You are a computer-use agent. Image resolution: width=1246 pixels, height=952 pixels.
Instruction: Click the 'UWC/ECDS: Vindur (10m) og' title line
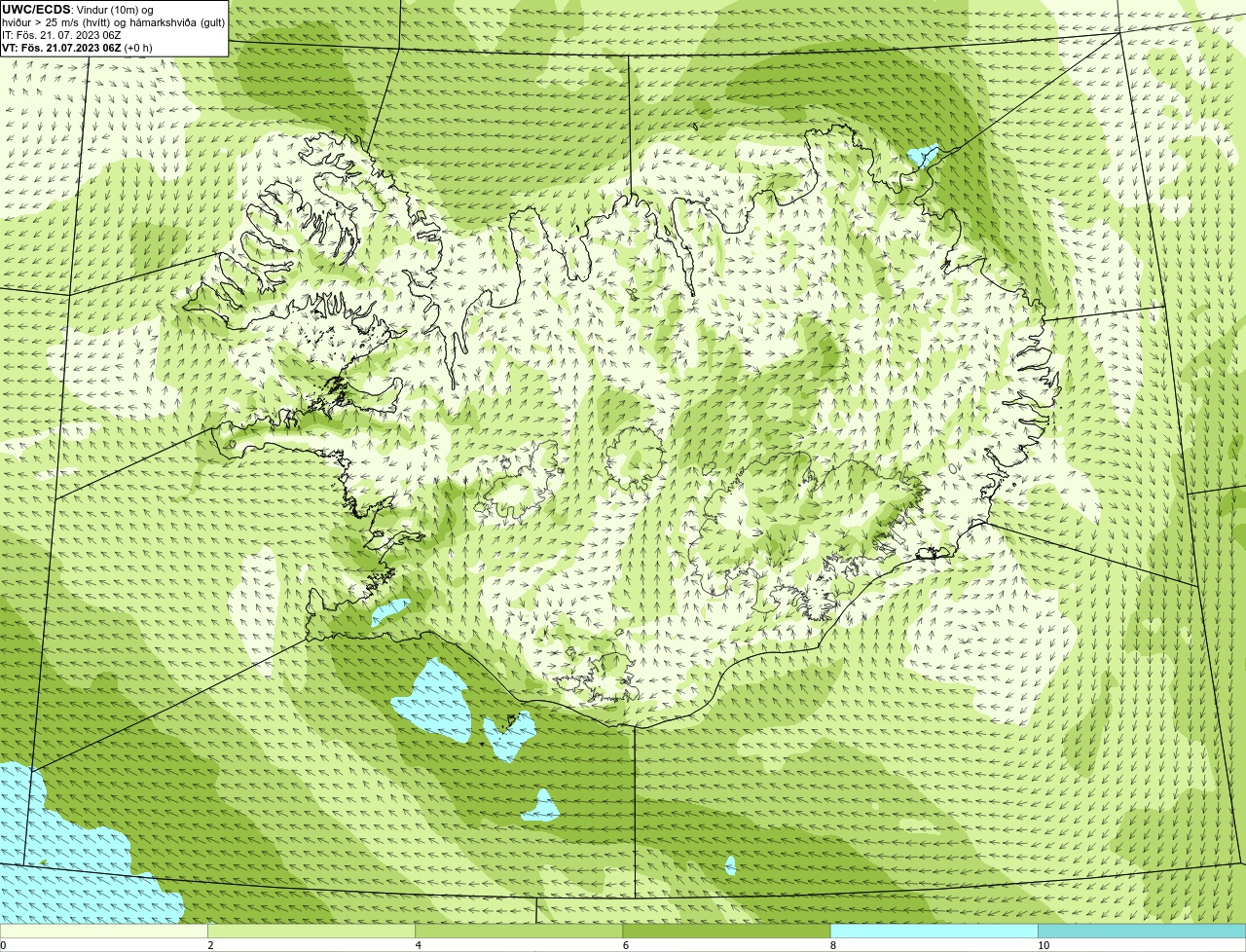click(79, 10)
